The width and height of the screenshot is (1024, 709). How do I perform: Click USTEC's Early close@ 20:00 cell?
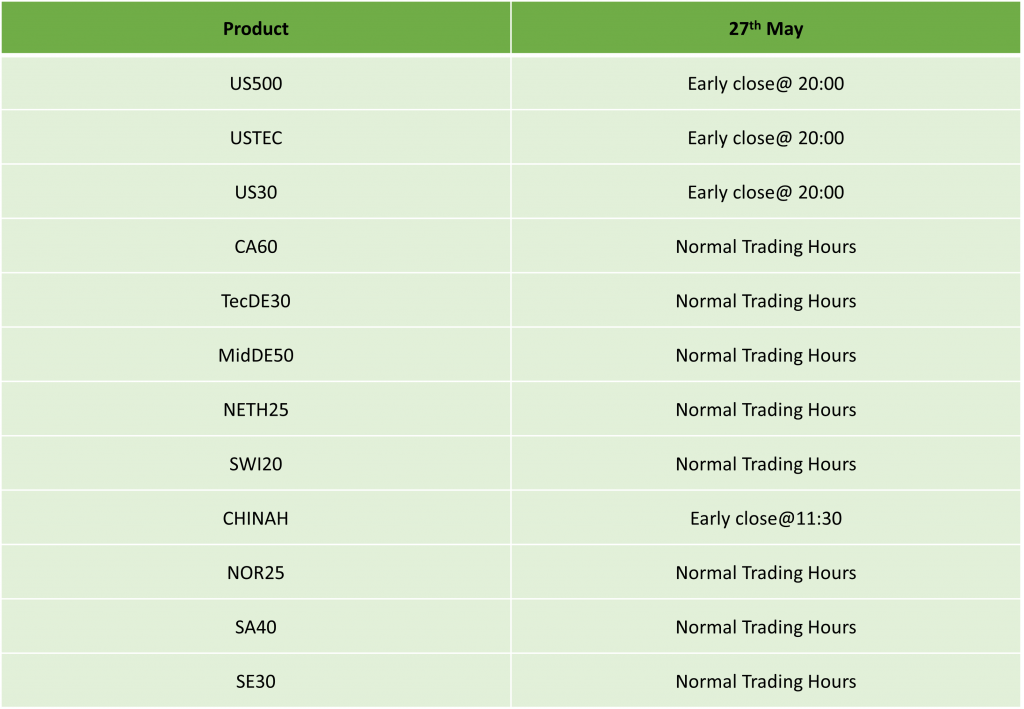tap(765, 137)
